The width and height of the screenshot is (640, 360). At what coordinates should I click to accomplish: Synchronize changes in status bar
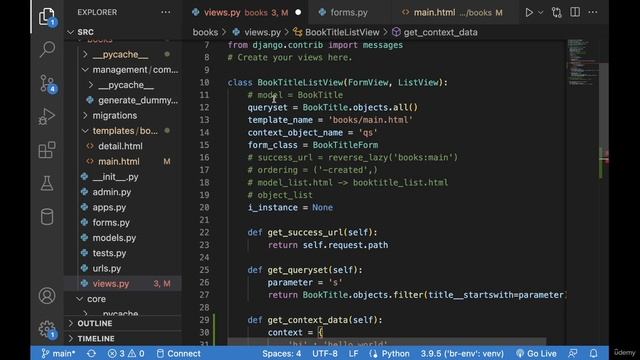click(x=91, y=353)
